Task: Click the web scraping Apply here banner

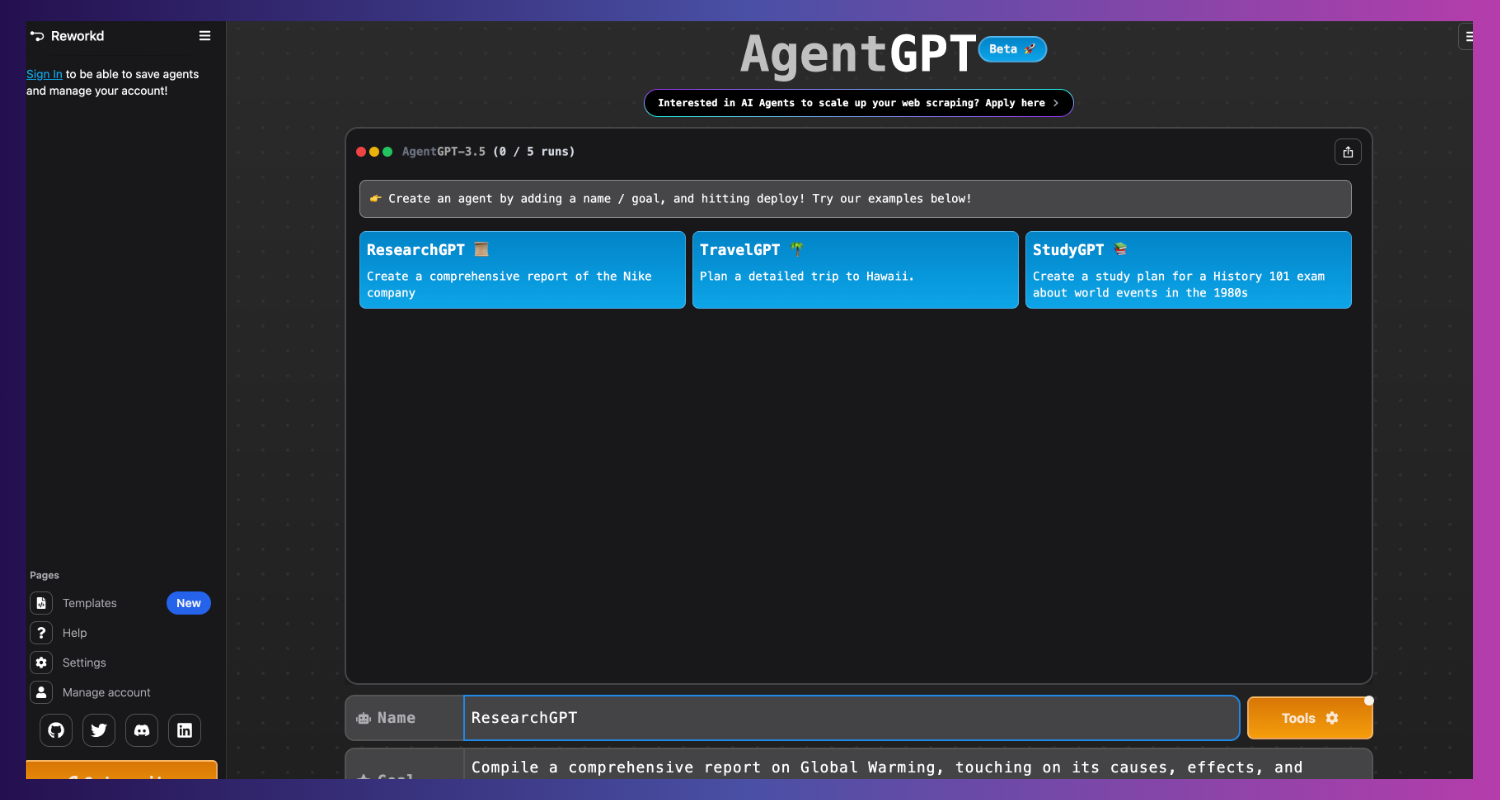Action: click(858, 103)
